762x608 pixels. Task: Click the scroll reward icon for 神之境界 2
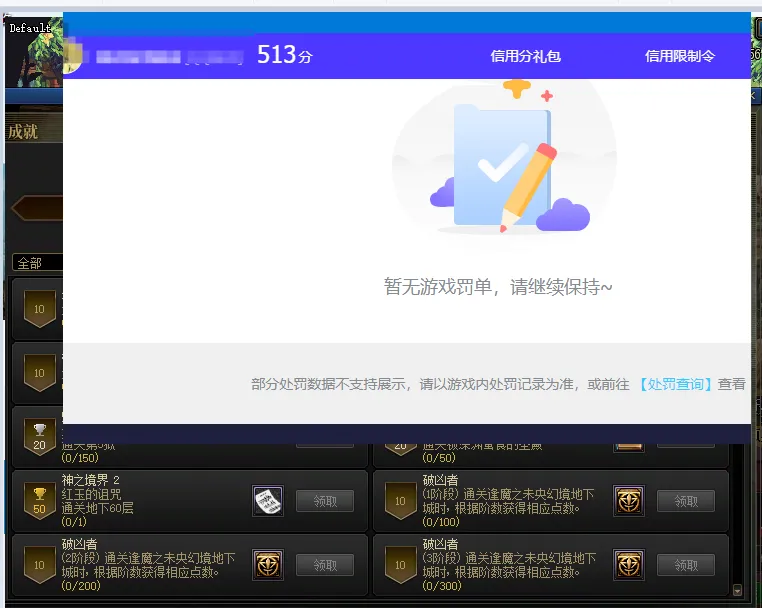(268, 501)
